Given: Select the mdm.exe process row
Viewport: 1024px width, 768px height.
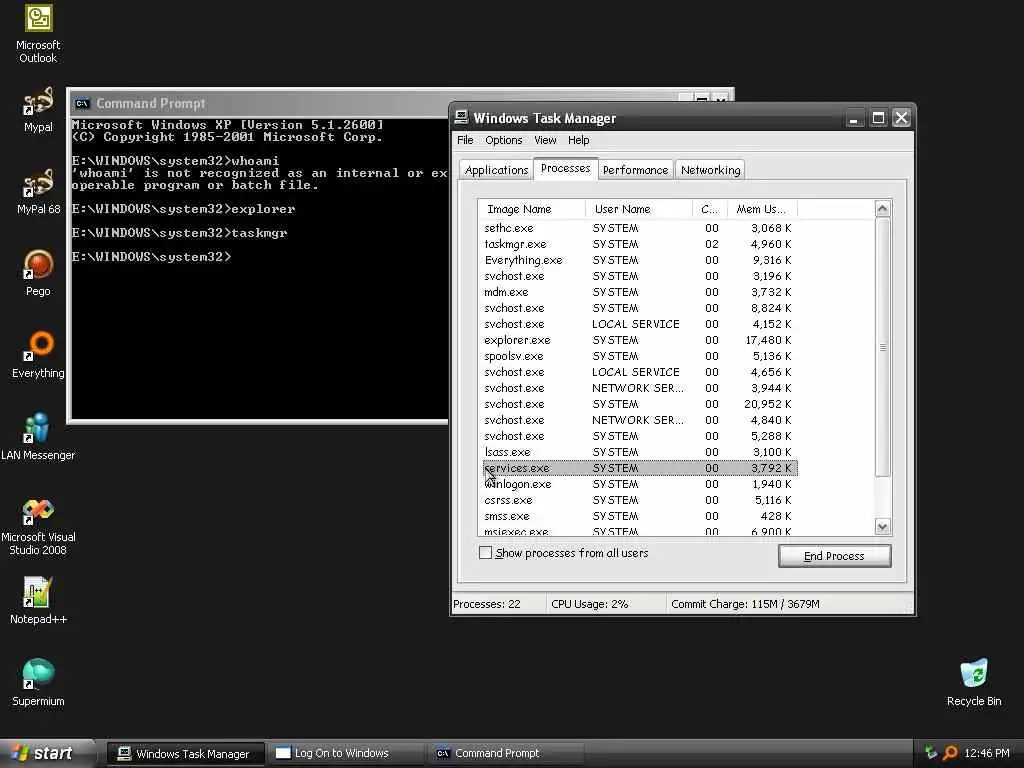Looking at the screenshot, I should (638, 292).
